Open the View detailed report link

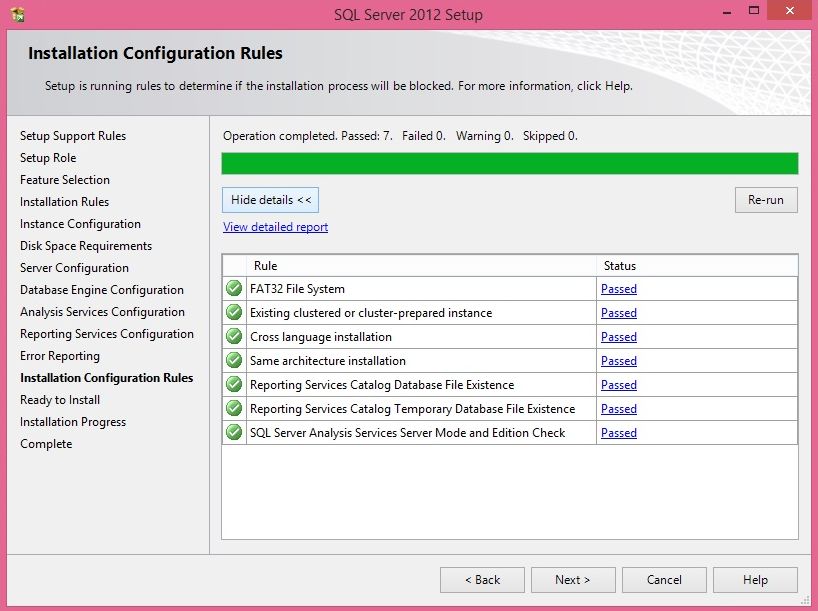tap(274, 227)
